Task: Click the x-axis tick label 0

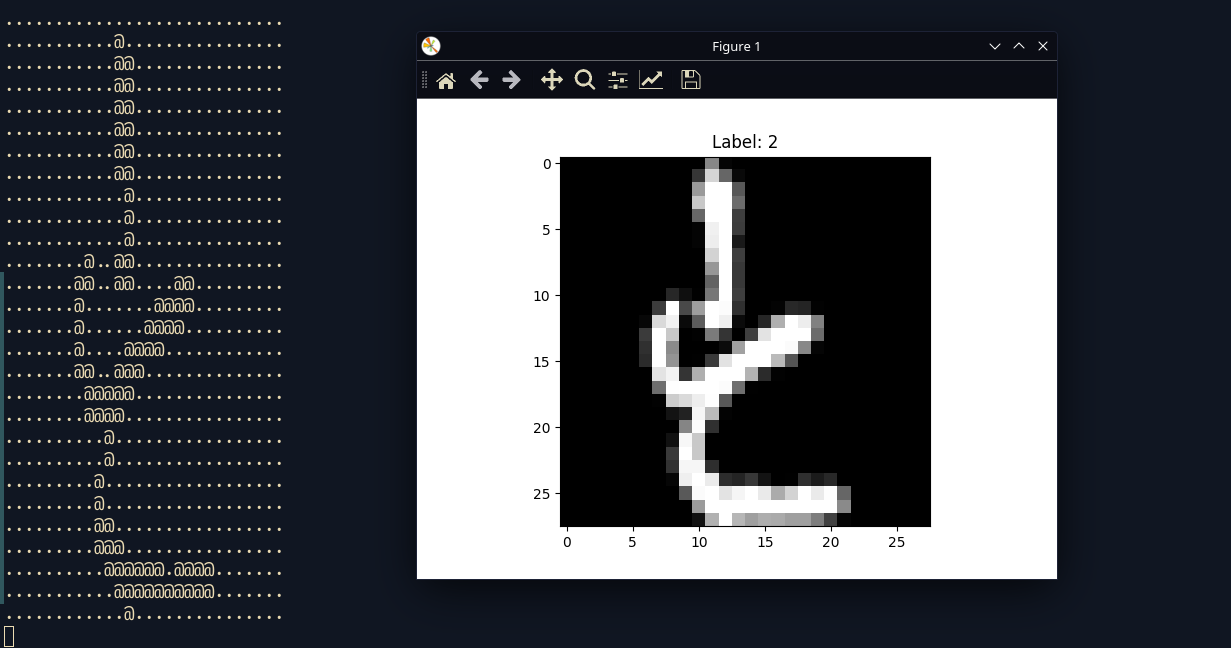Action: point(567,542)
